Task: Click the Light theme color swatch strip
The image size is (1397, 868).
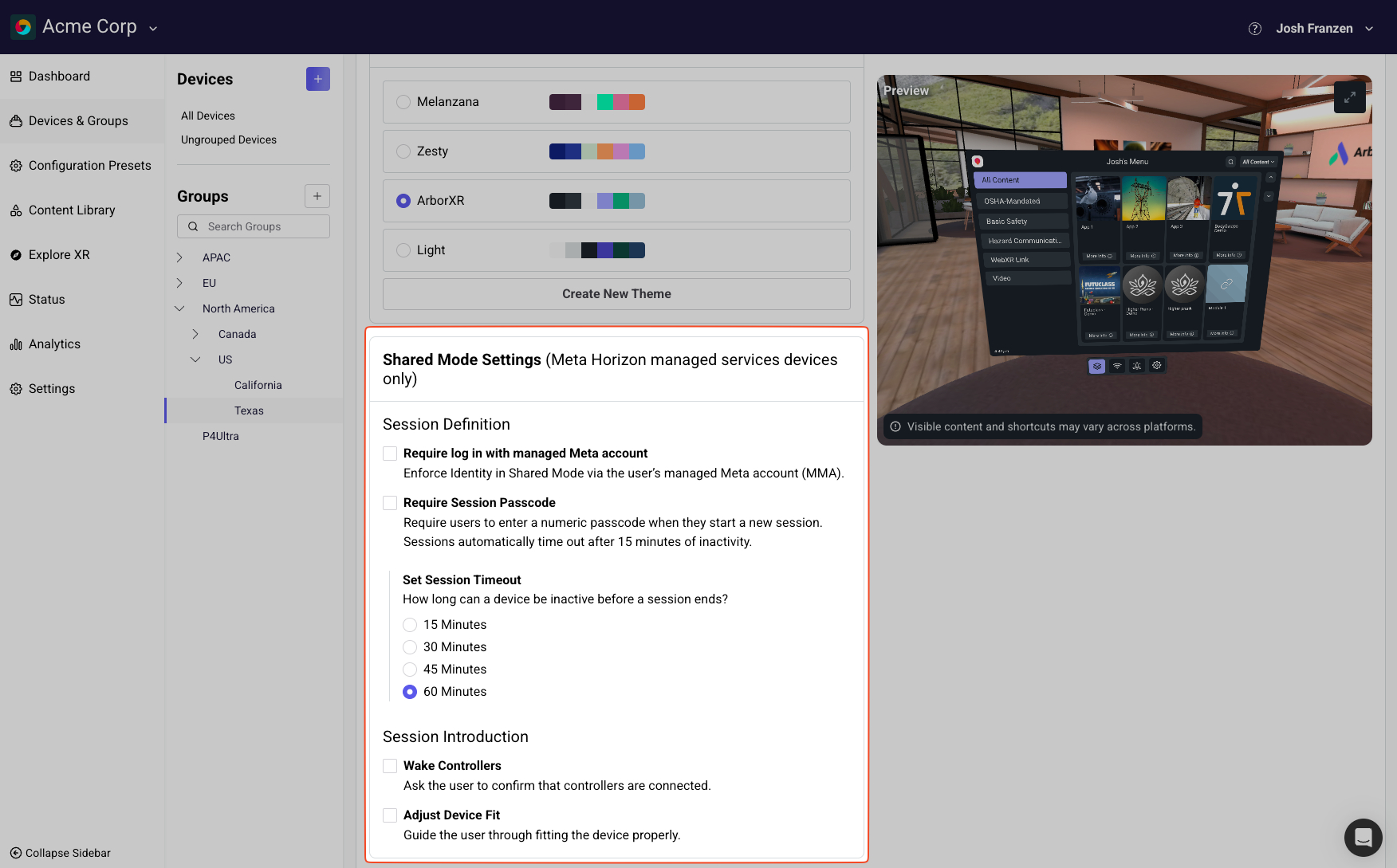Action: (597, 250)
